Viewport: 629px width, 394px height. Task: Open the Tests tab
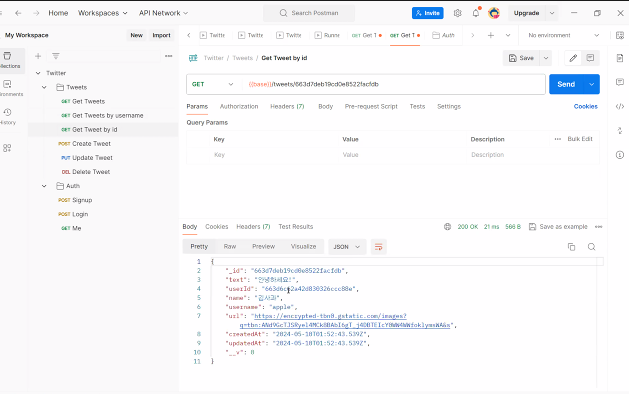[417, 106]
